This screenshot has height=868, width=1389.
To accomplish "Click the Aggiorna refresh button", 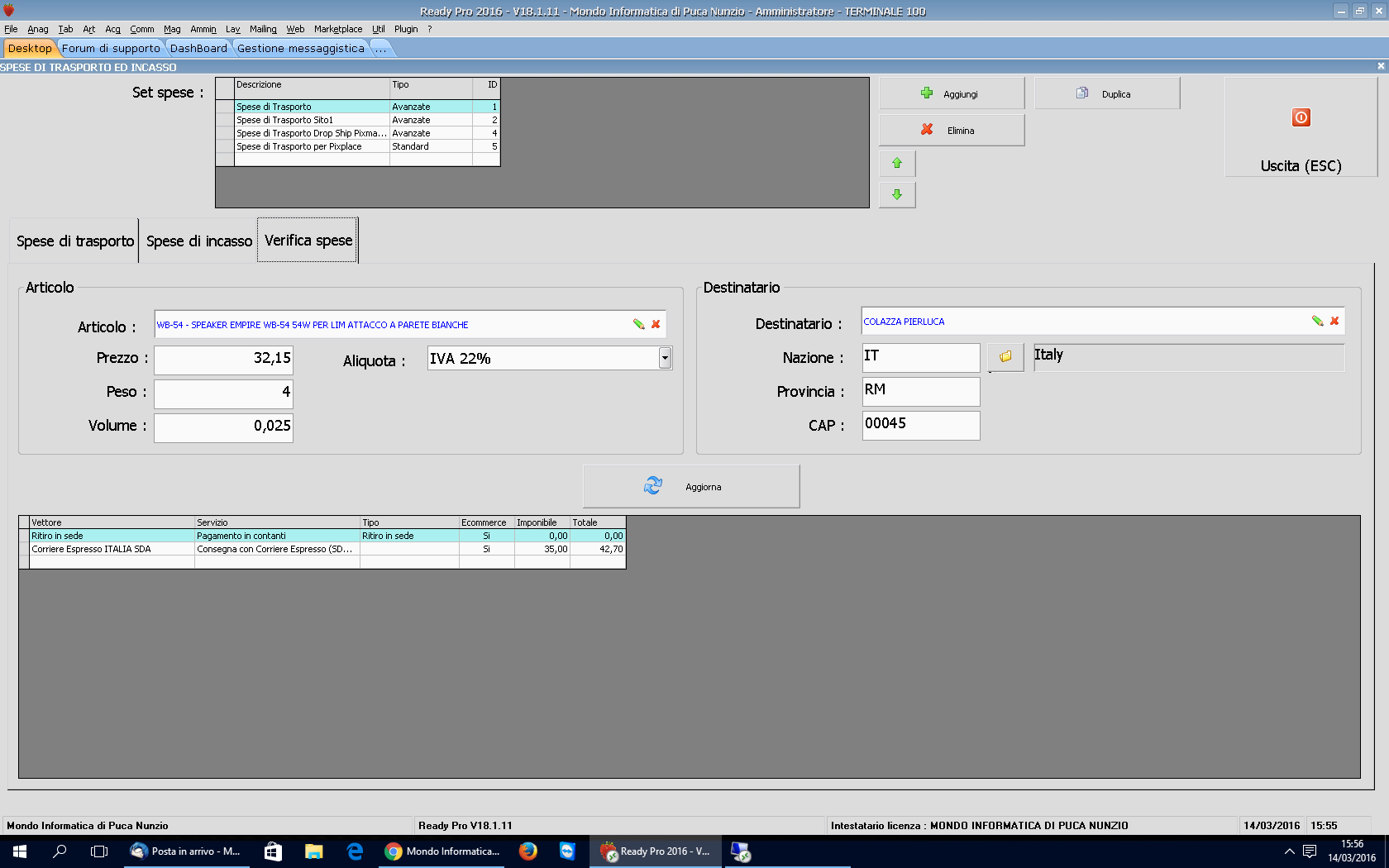I will (691, 486).
